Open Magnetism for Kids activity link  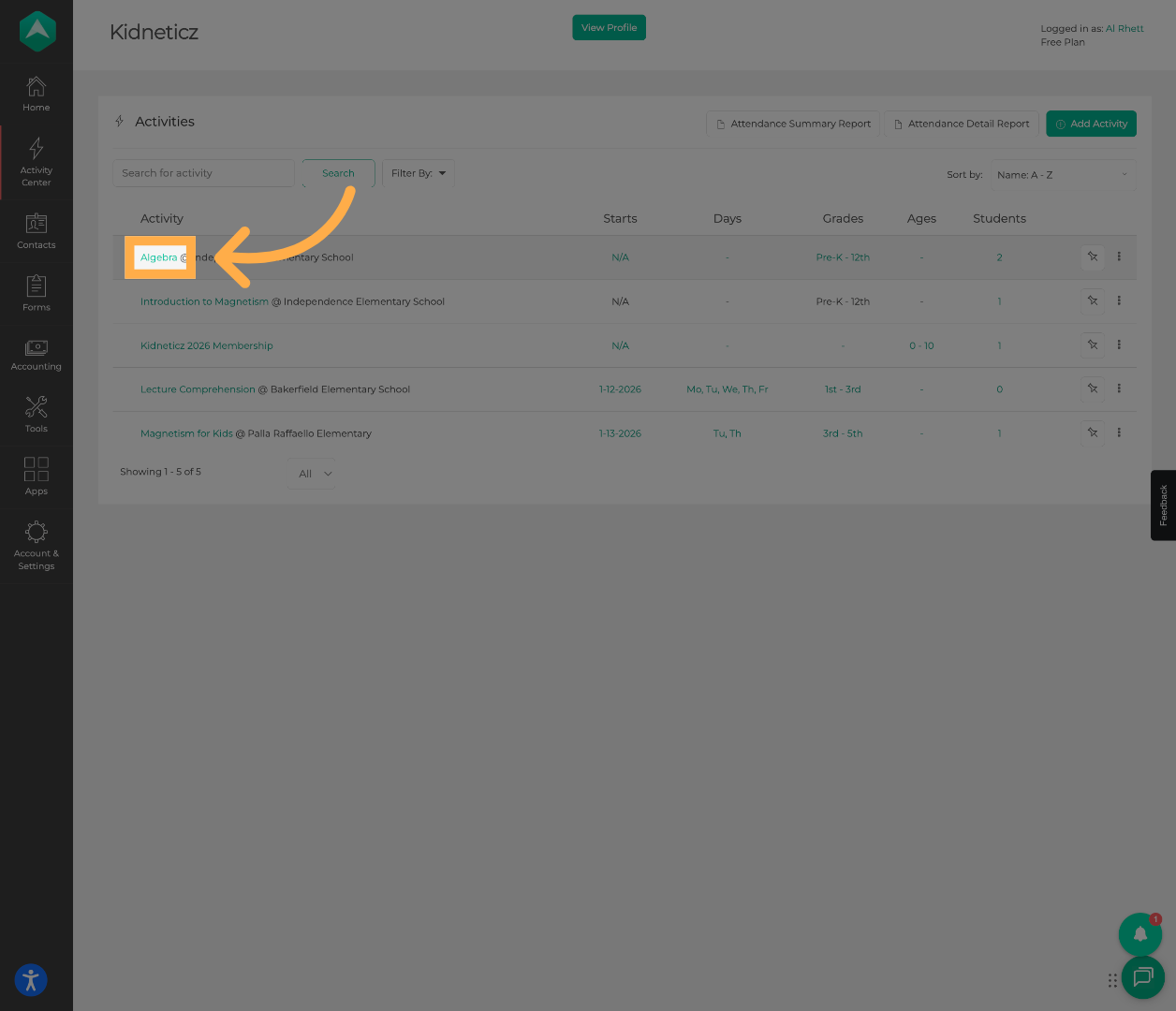pos(186,433)
